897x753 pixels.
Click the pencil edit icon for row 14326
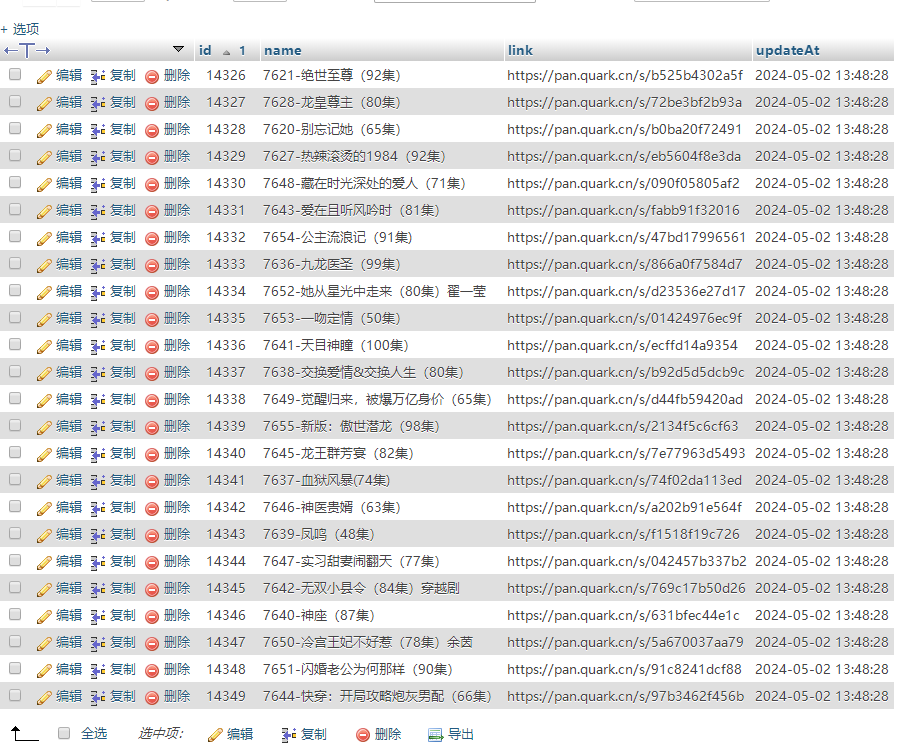tap(44, 76)
